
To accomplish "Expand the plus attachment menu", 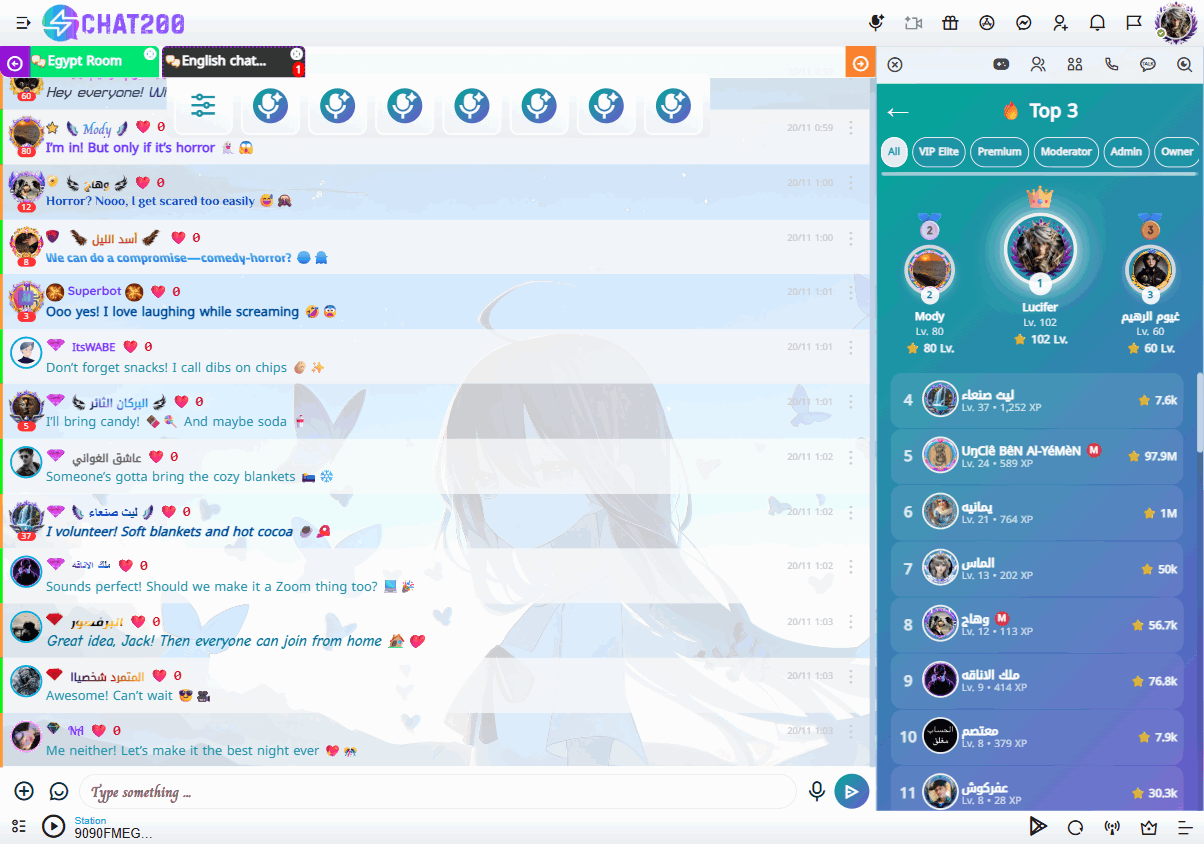I will (x=24, y=792).
